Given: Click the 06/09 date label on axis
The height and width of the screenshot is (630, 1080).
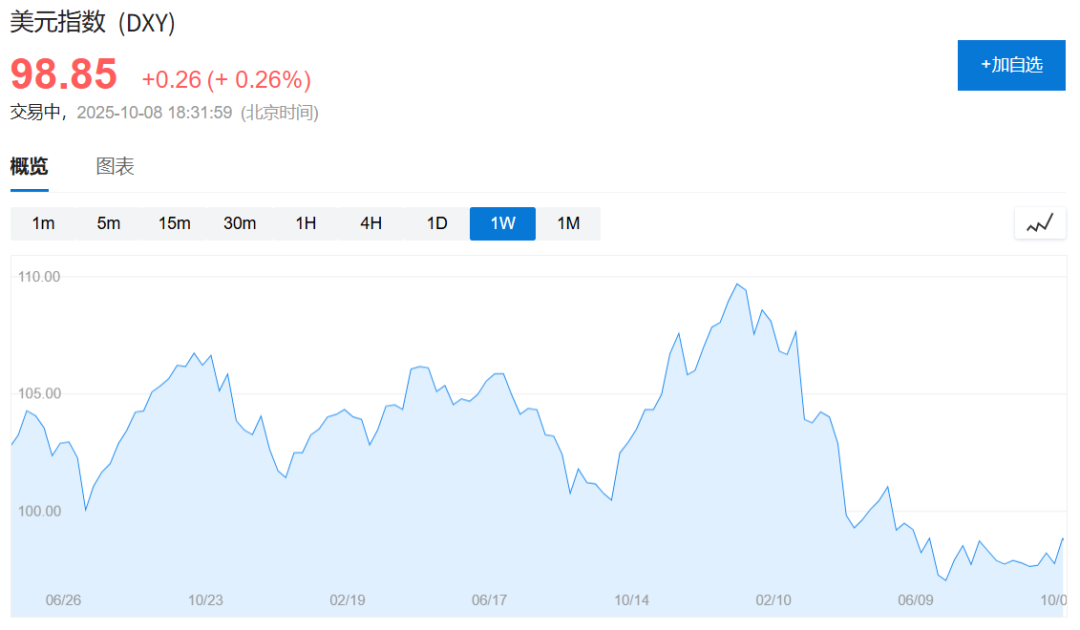Looking at the screenshot, I should point(915,600).
